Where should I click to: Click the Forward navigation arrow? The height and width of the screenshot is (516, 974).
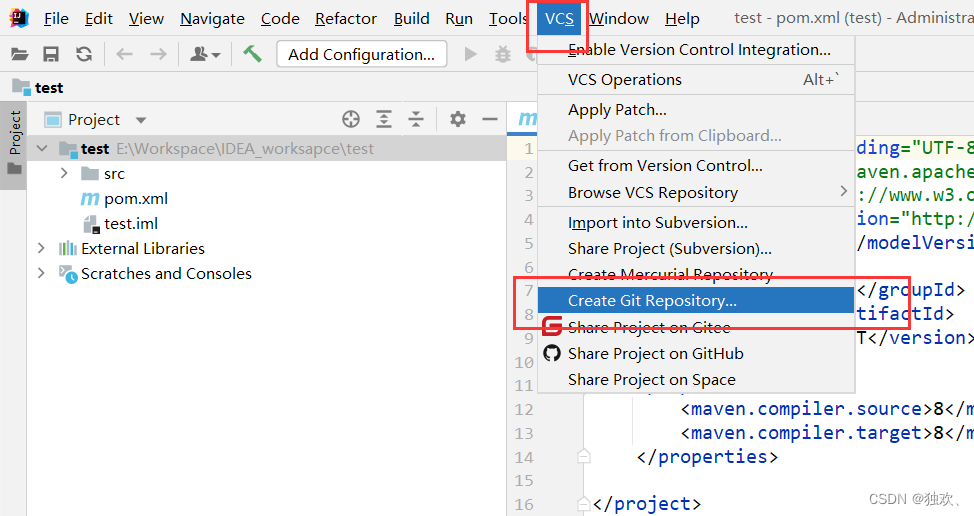(x=158, y=55)
